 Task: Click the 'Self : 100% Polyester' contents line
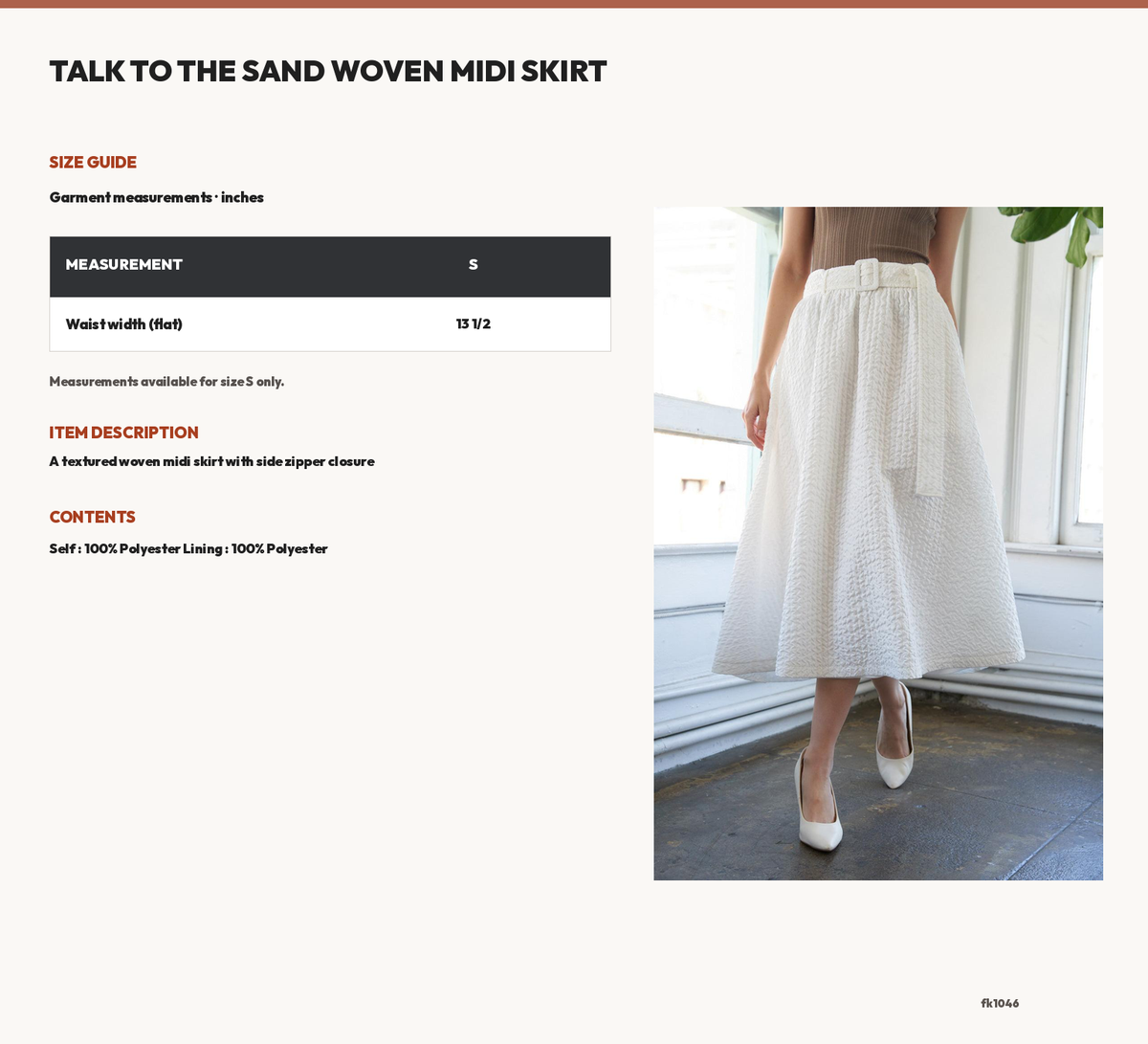(x=188, y=549)
